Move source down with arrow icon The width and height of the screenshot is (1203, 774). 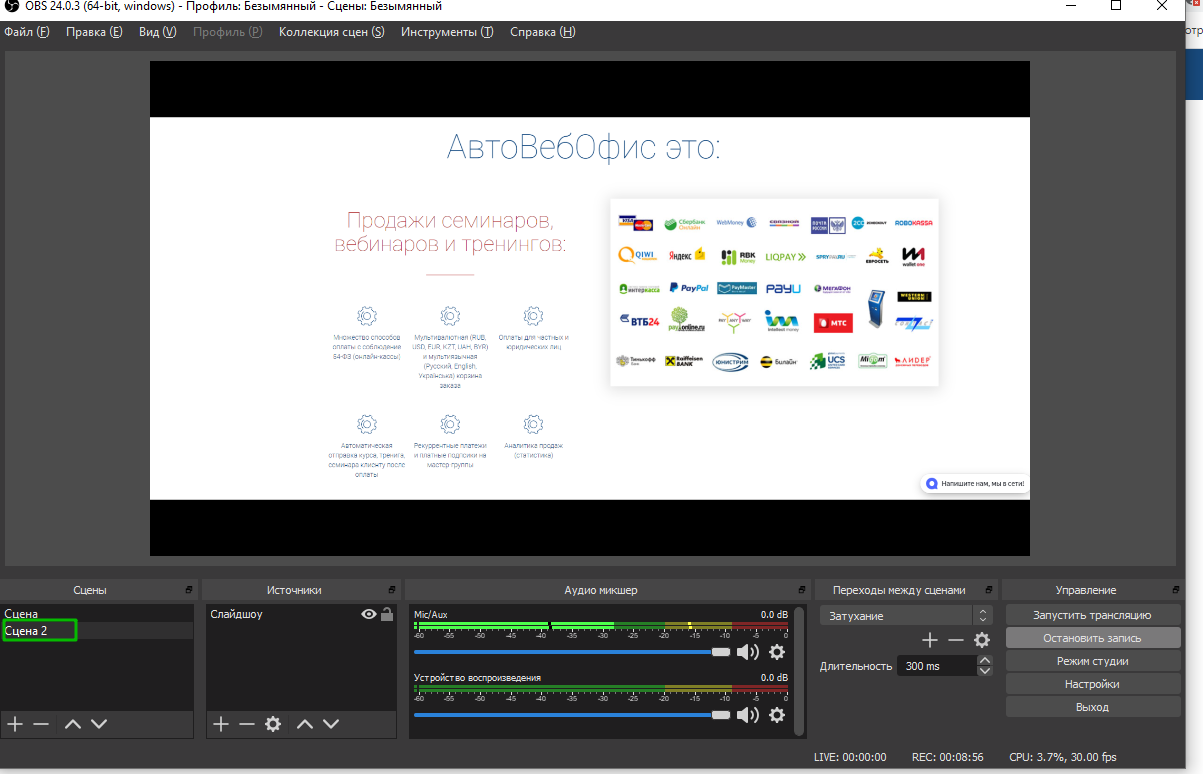pyautogui.click(x=331, y=724)
